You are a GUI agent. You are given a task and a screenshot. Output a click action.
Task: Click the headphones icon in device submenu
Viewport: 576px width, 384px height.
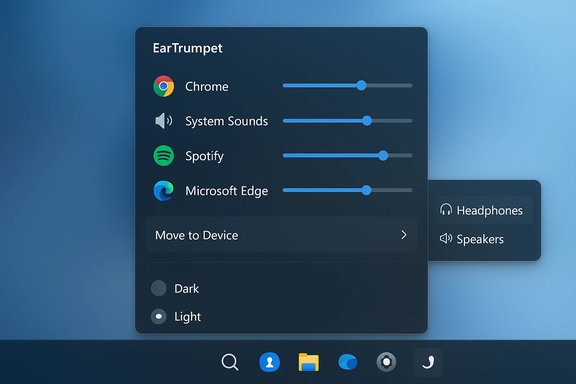[446, 209]
